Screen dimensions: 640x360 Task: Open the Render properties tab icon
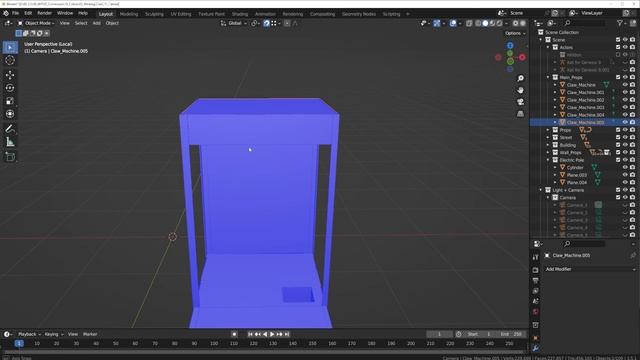(536, 270)
